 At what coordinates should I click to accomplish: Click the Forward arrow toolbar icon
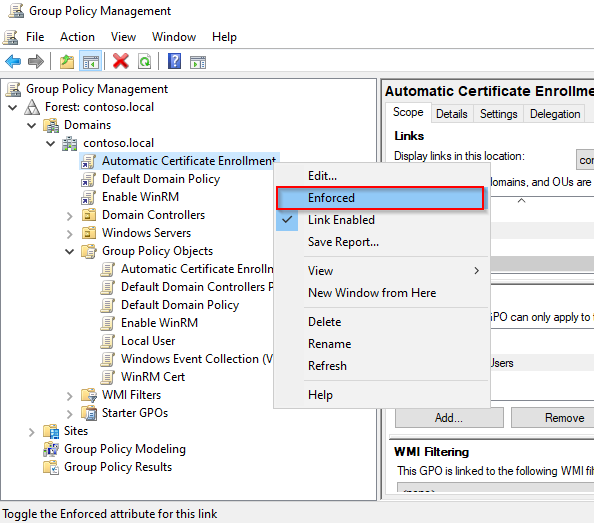coord(36,61)
